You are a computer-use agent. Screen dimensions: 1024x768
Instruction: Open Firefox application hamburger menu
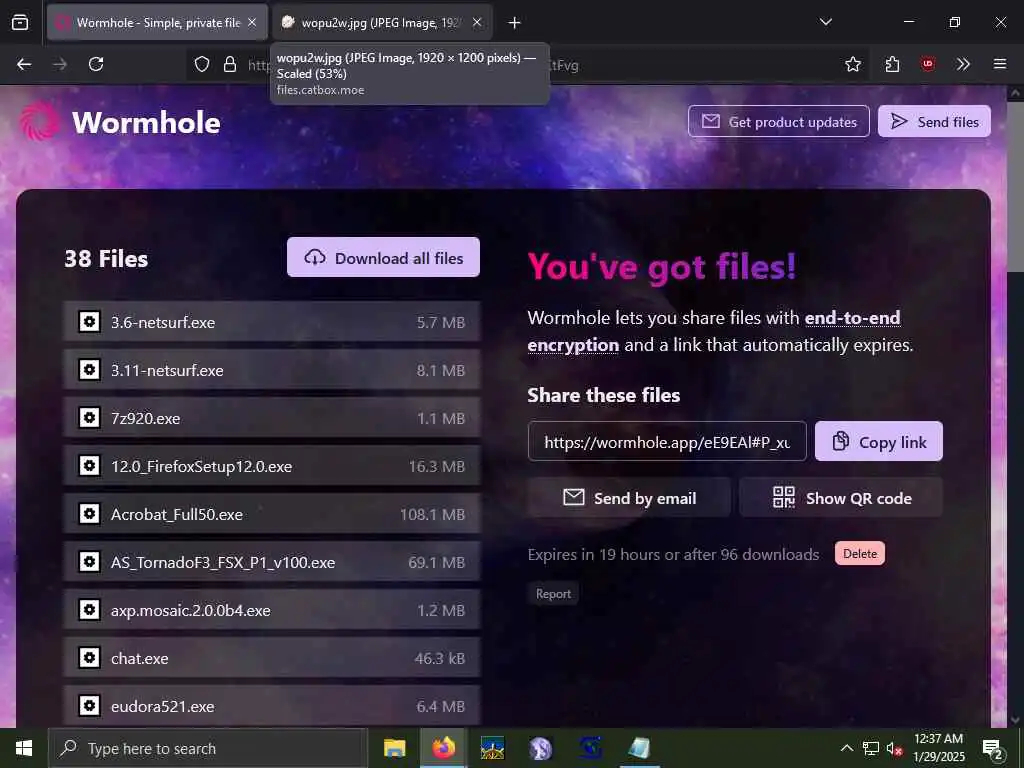(x=1000, y=64)
